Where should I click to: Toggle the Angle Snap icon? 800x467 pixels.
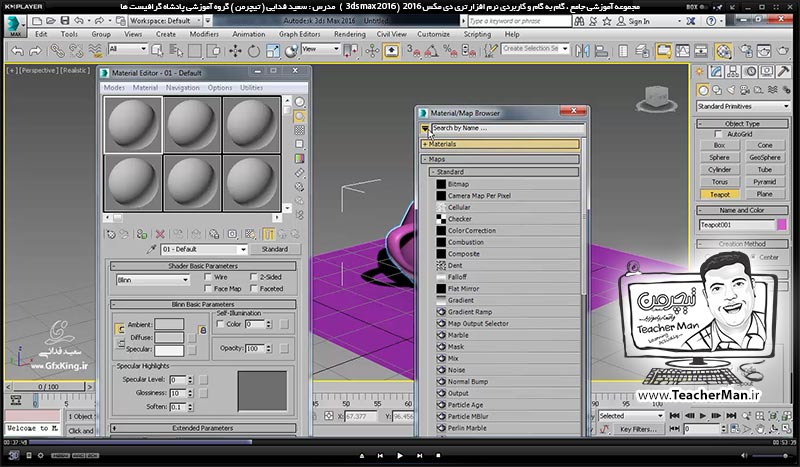(432, 51)
